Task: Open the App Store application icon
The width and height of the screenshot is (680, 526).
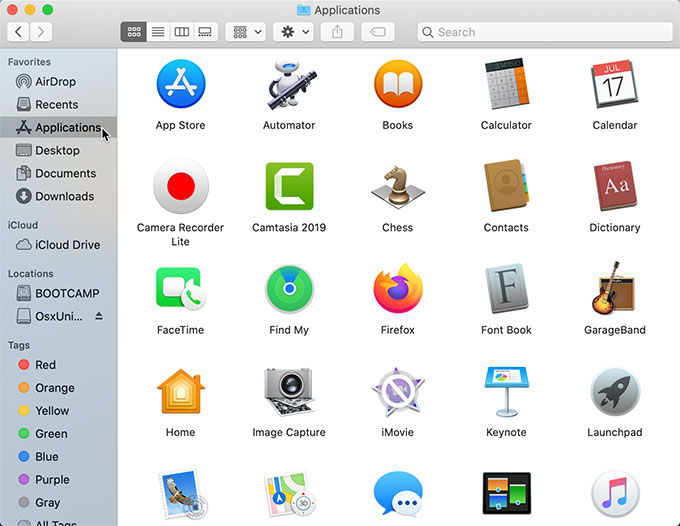Action: click(181, 84)
